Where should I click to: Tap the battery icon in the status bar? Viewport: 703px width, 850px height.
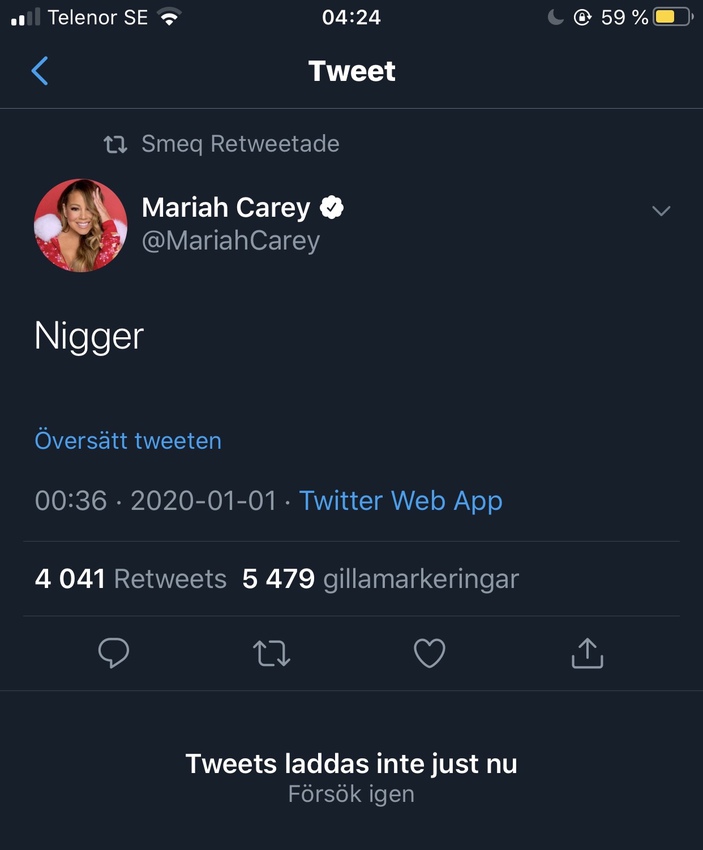tap(672, 17)
